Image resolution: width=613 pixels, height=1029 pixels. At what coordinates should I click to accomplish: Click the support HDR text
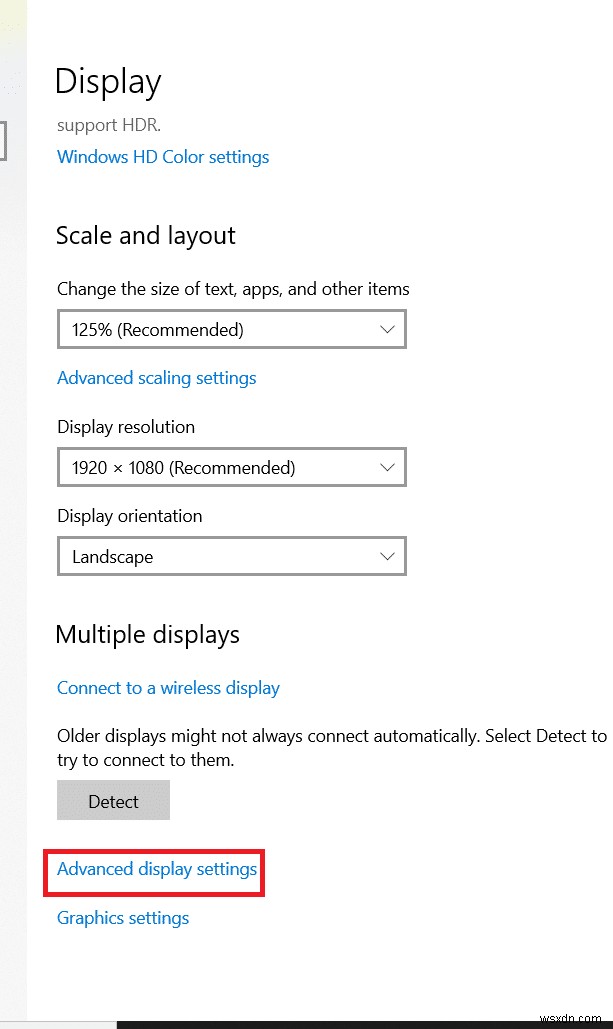[x=109, y=125]
